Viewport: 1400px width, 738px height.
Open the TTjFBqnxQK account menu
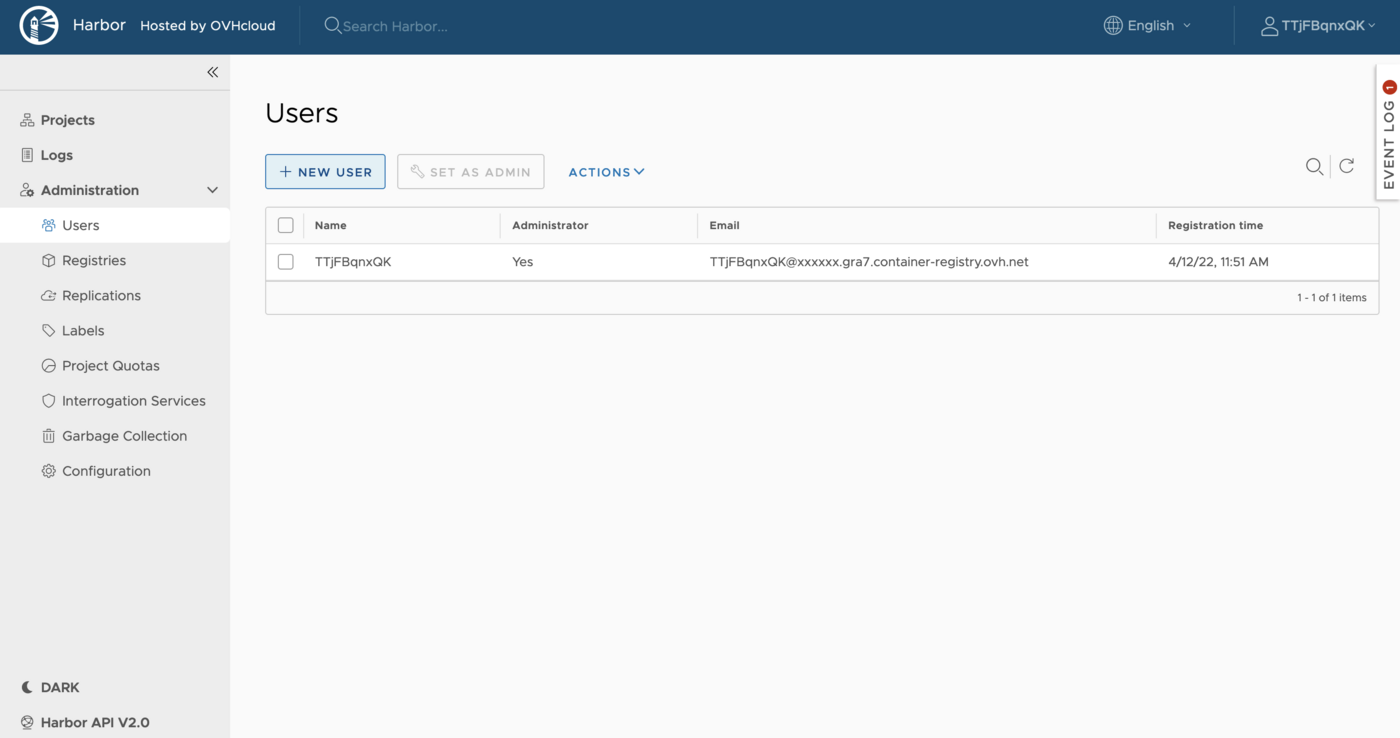[x=1319, y=25]
